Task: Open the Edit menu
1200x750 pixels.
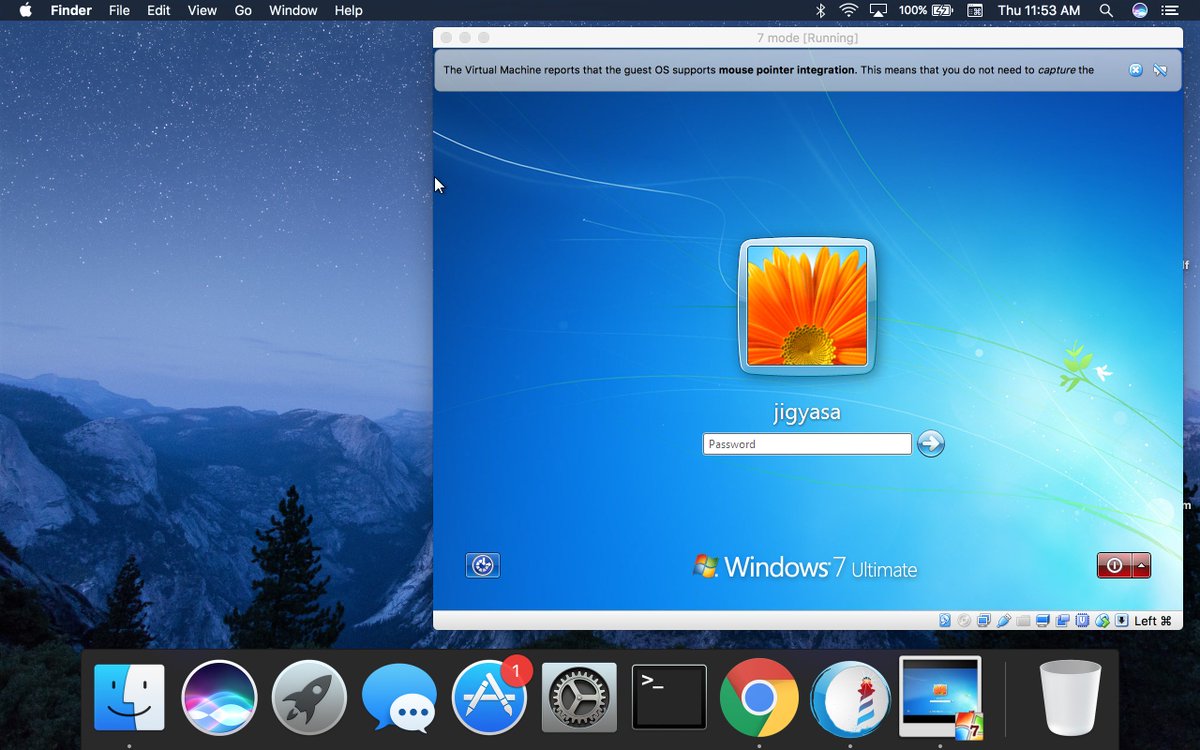Action: coord(158,10)
